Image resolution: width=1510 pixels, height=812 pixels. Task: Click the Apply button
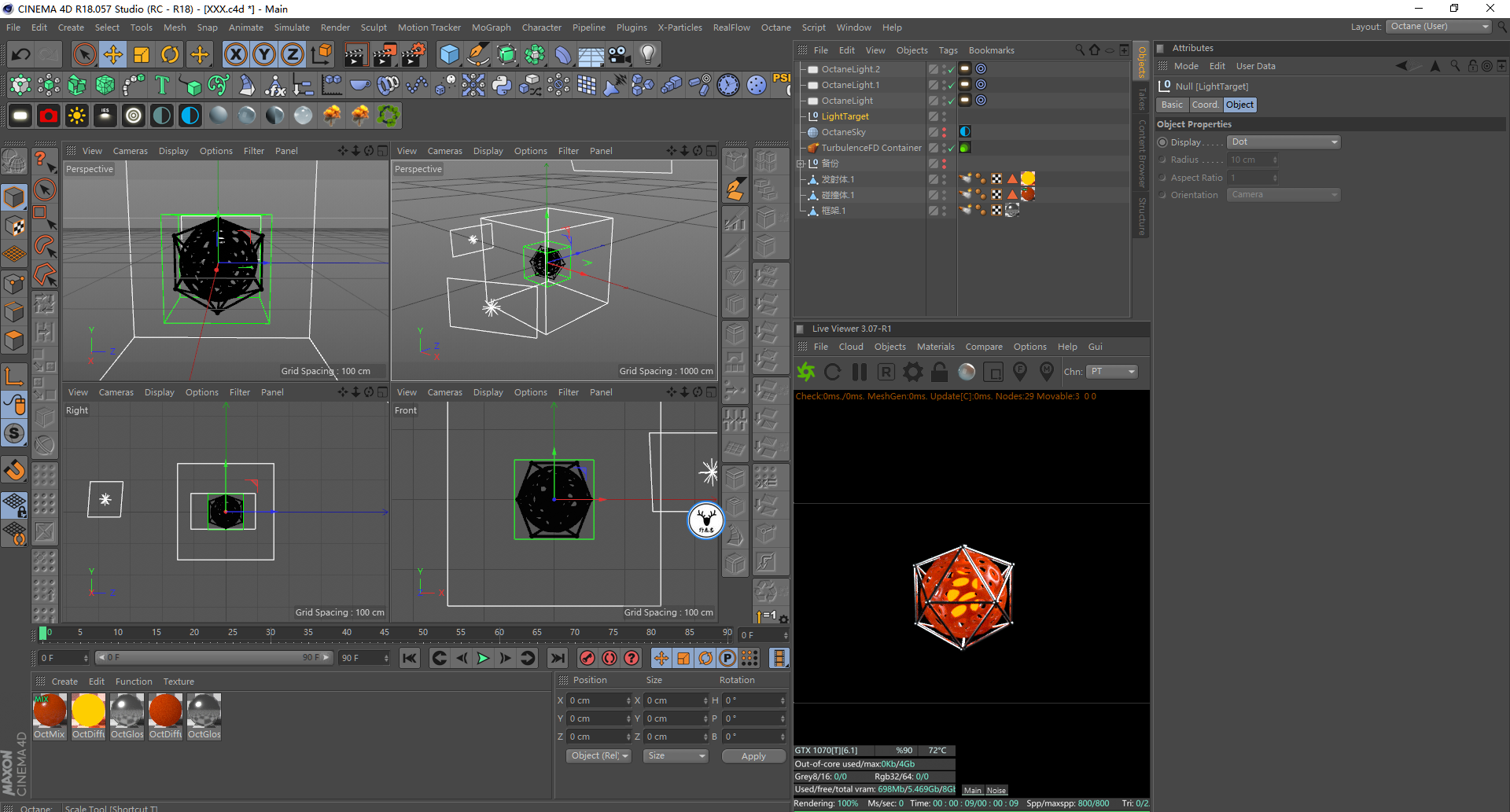click(753, 756)
